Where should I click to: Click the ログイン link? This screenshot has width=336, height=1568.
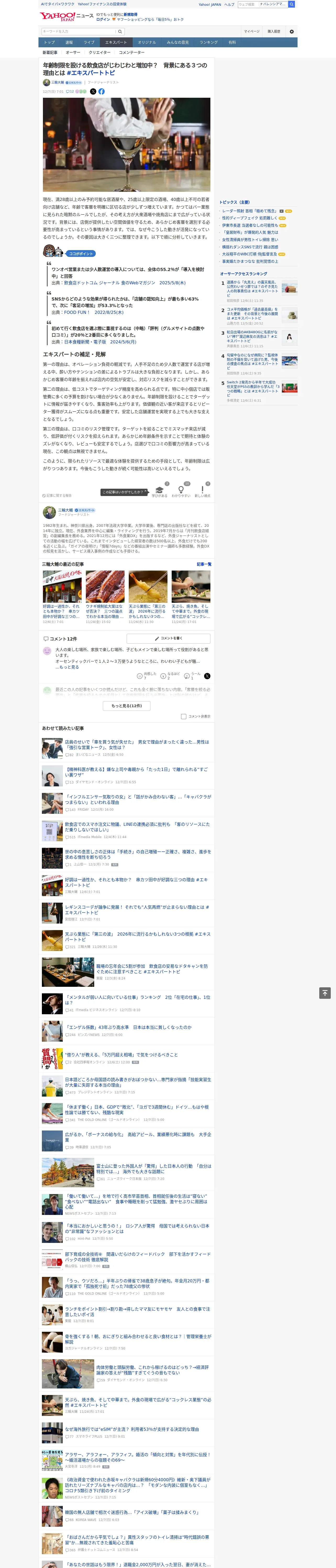(103, 20)
